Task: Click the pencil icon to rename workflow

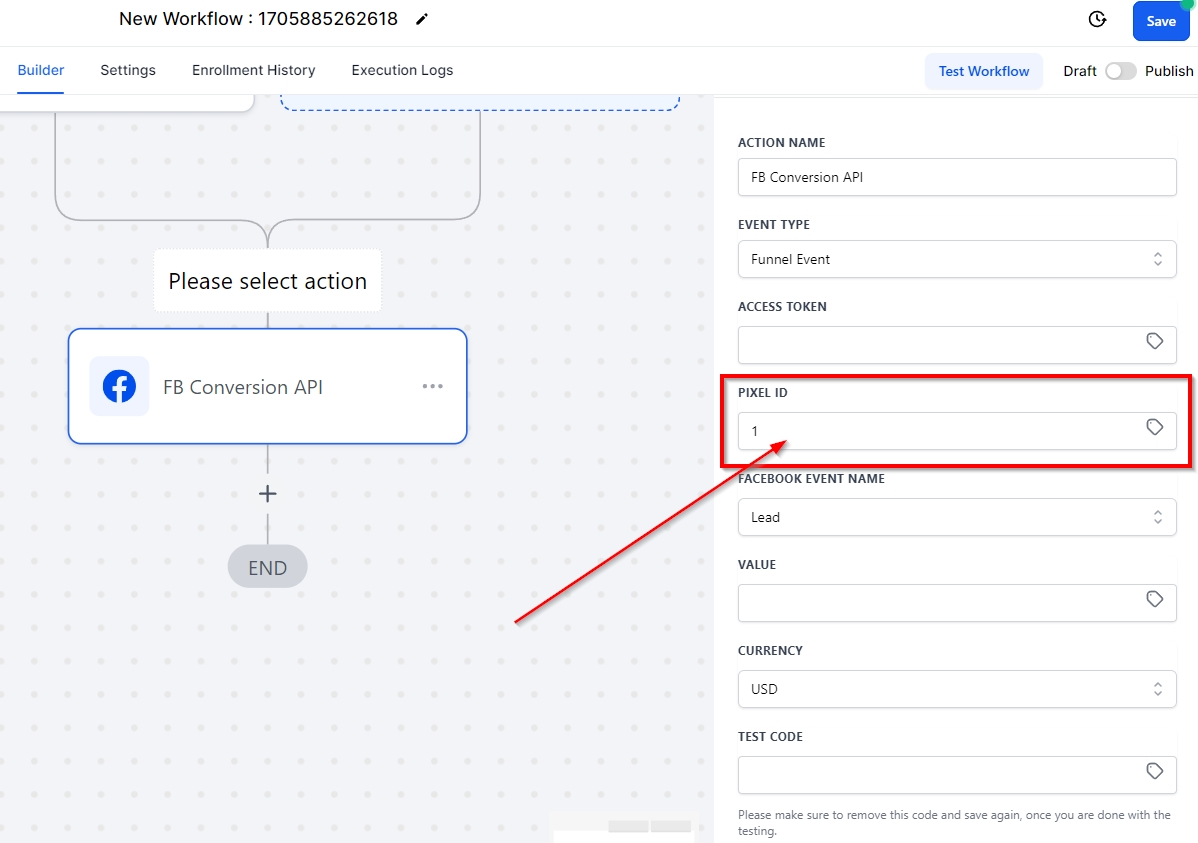Action: pyautogui.click(x=422, y=19)
